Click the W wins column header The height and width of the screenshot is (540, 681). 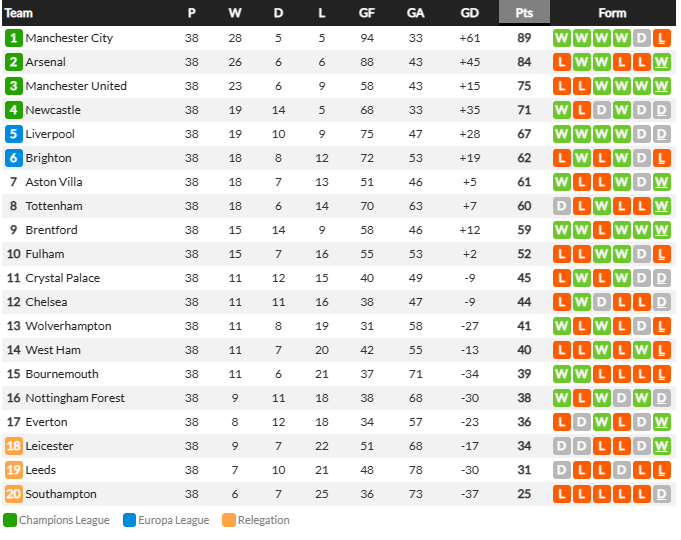click(235, 13)
